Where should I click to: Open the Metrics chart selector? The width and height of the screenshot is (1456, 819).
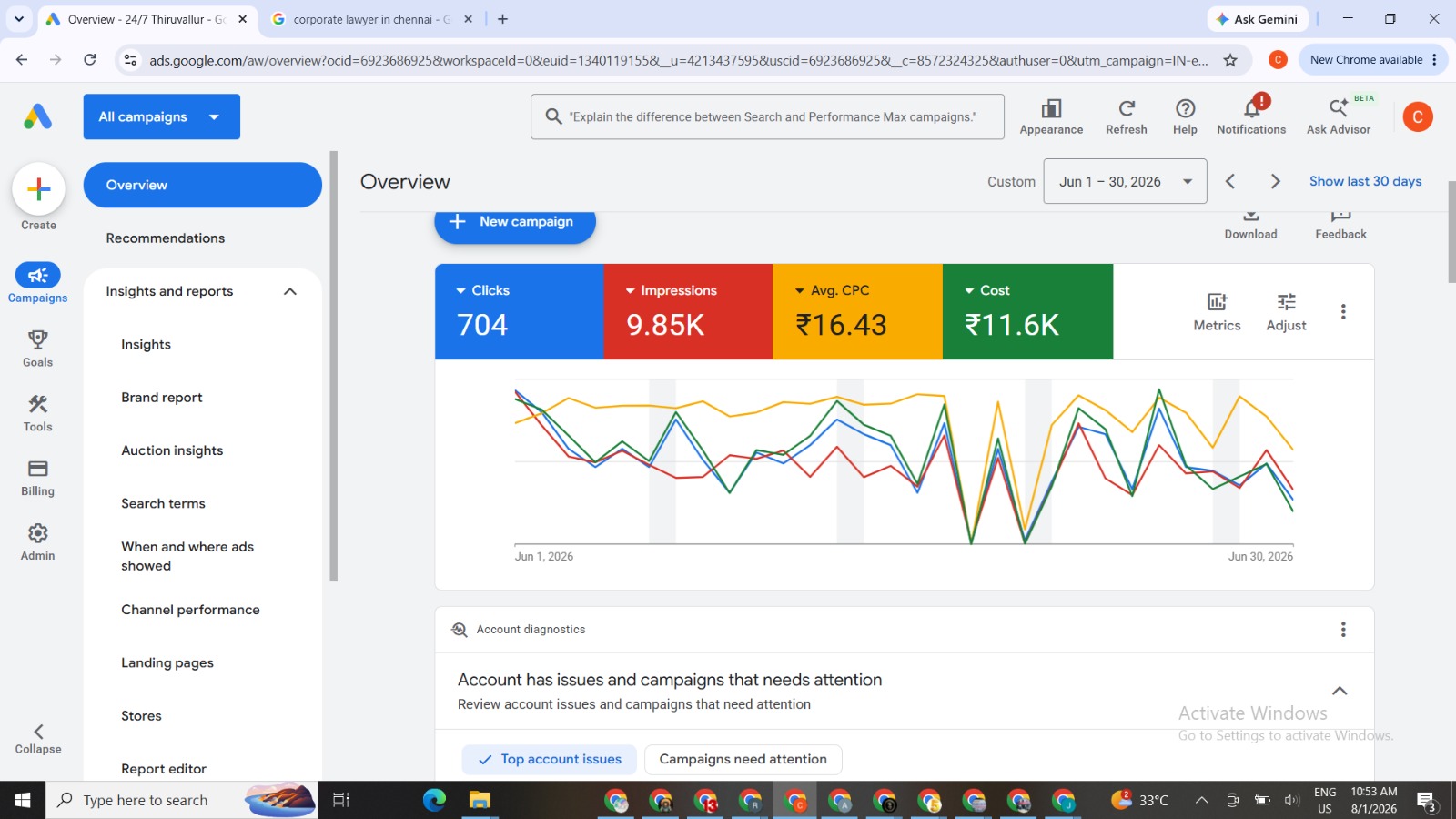click(x=1217, y=312)
